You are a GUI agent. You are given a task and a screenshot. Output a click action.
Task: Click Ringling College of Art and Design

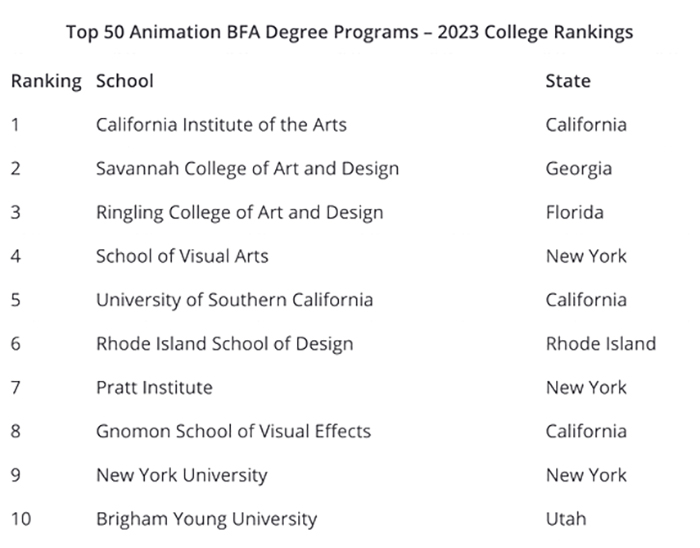(240, 213)
